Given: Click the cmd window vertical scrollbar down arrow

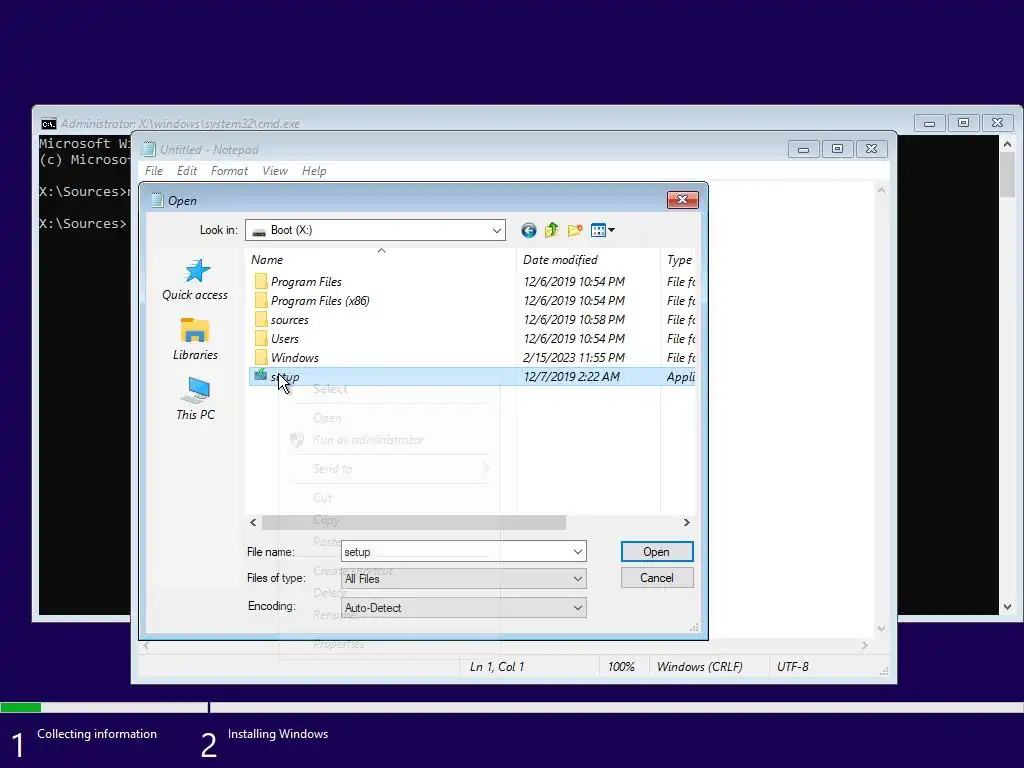Looking at the screenshot, I should coord(1008,607).
